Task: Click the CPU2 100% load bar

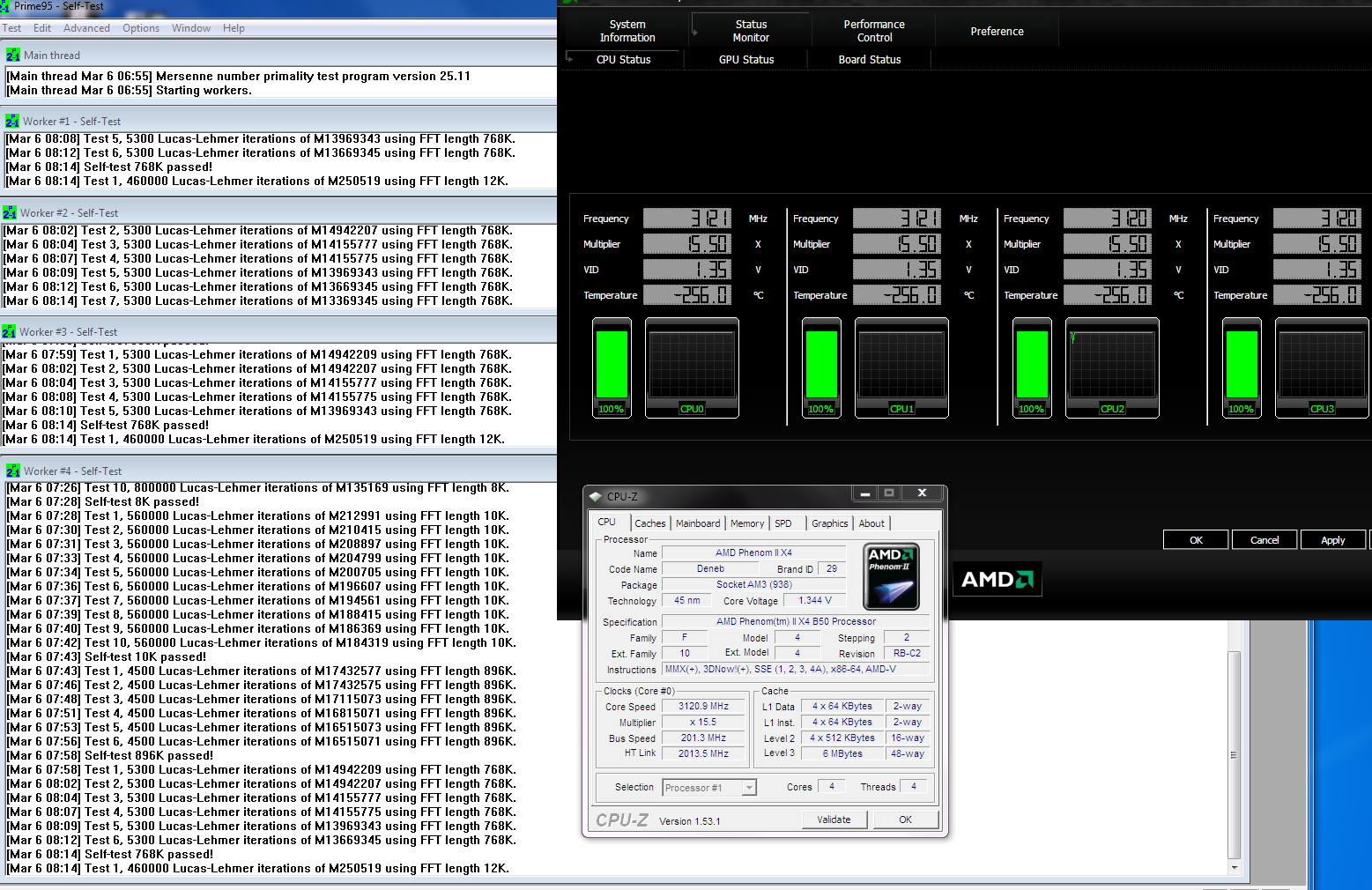Action: click(1032, 367)
